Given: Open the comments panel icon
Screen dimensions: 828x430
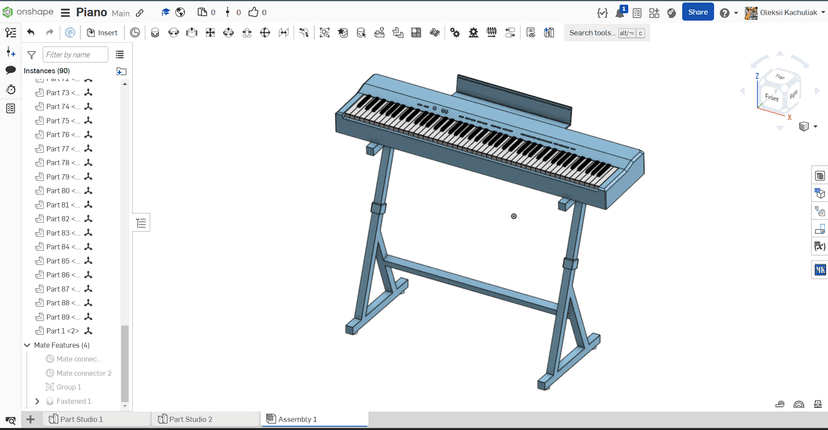Looking at the screenshot, I should coord(11,71).
